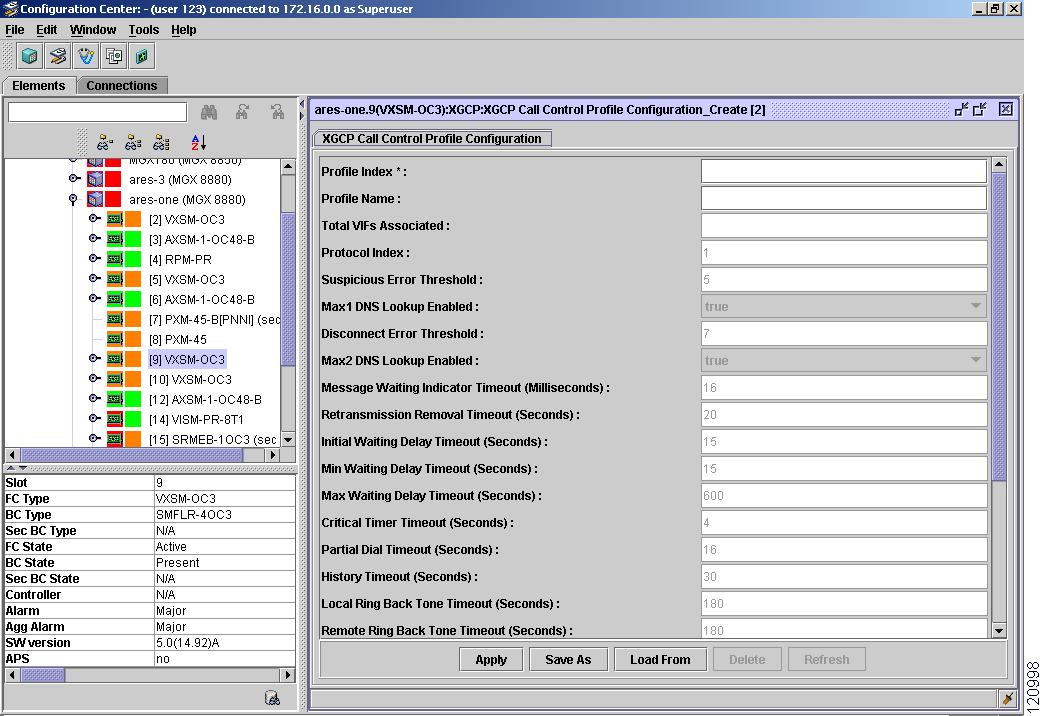The height and width of the screenshot is (716, 1044).
Task: Open the File menu
Action: coord(15,30)
